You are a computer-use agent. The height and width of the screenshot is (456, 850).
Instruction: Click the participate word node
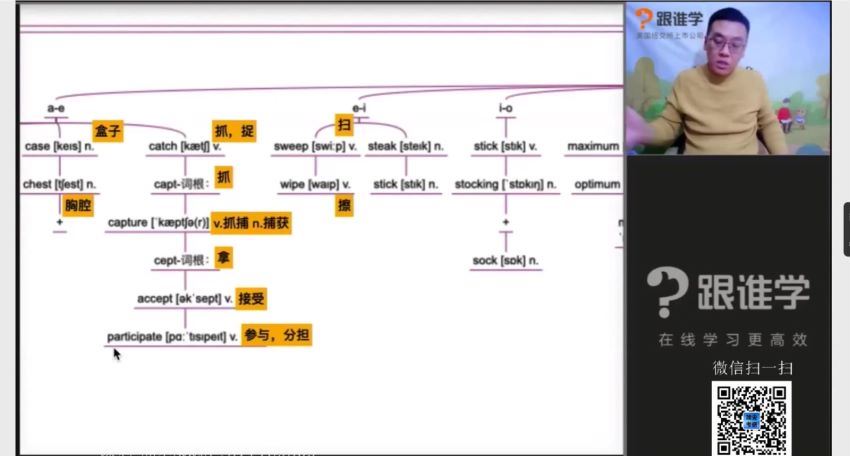click(172, 337)
